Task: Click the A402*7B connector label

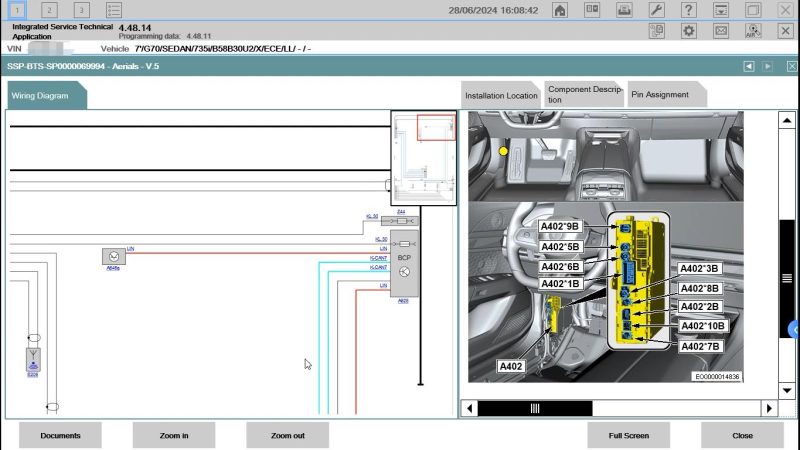Action: (700, 347)
